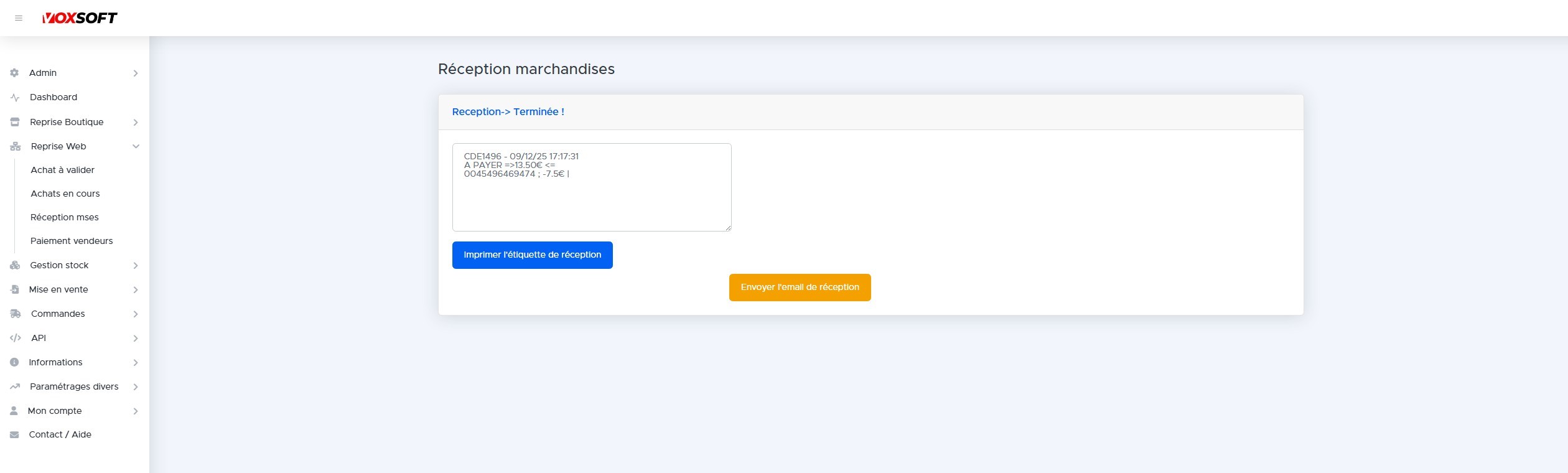
Task: Expand the Mise en vente chevron
Action: [x=136, y=290]
